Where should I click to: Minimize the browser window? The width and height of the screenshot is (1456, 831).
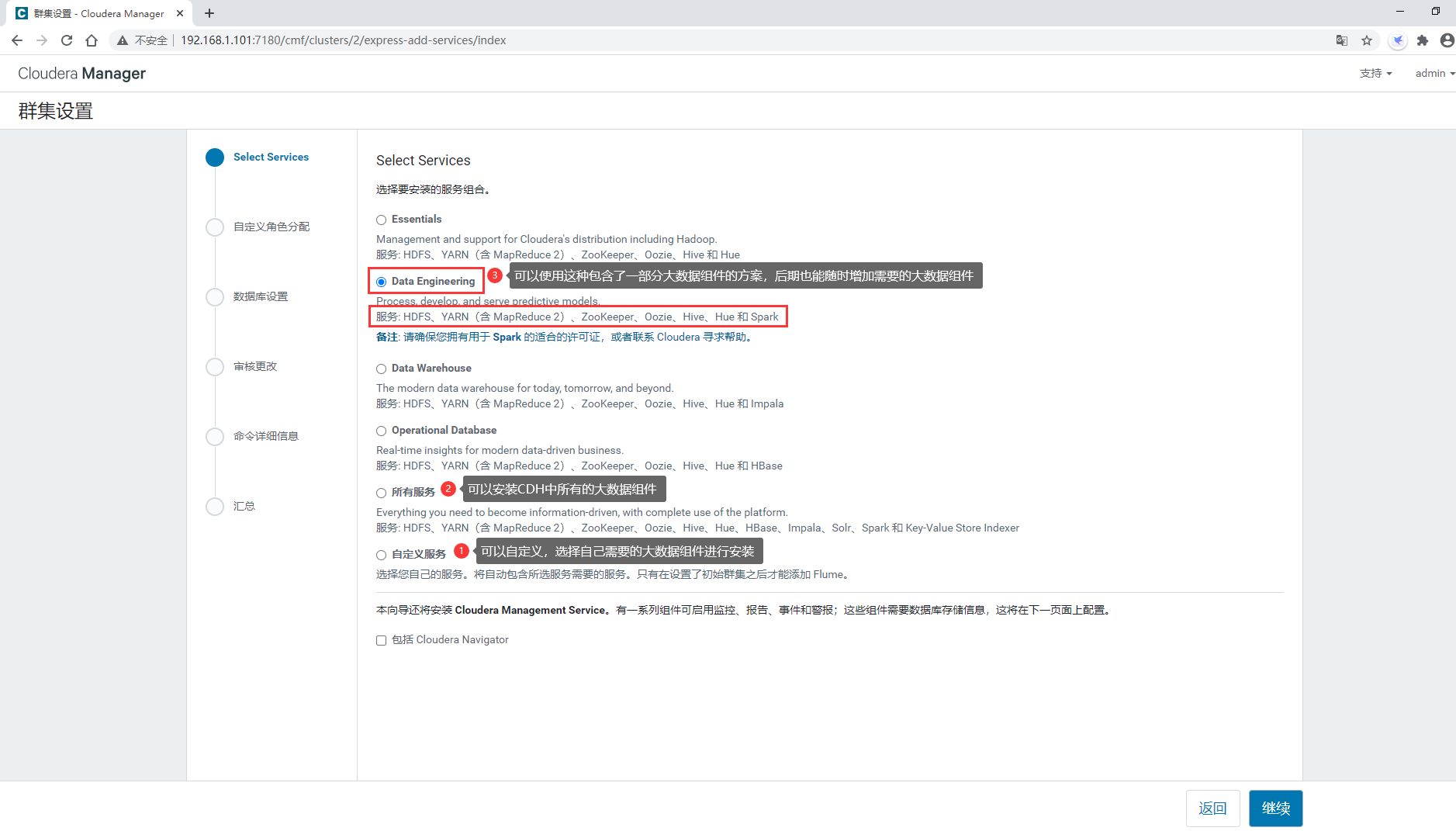click(1400, 12)
